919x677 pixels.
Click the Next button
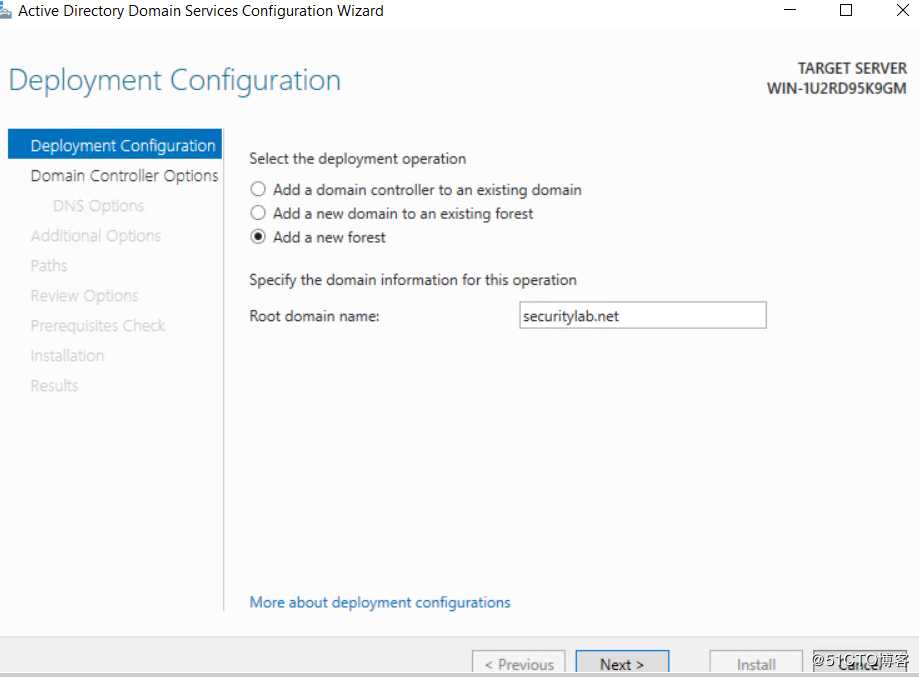coord(622,664)
